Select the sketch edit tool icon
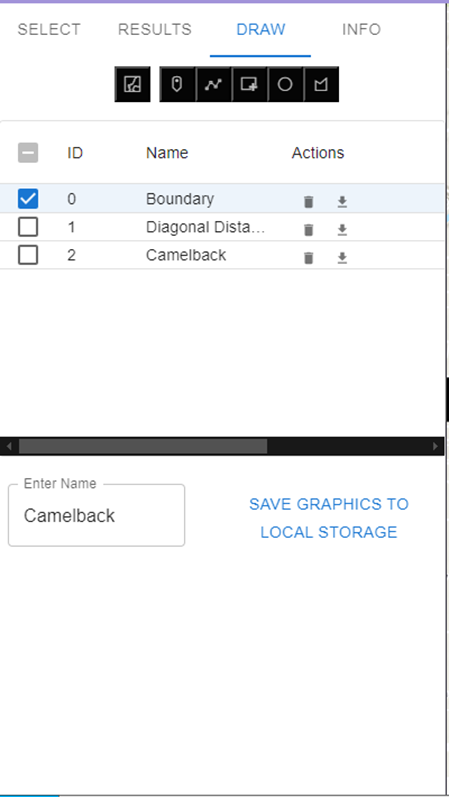449x797 pixels. coord(132,84)
